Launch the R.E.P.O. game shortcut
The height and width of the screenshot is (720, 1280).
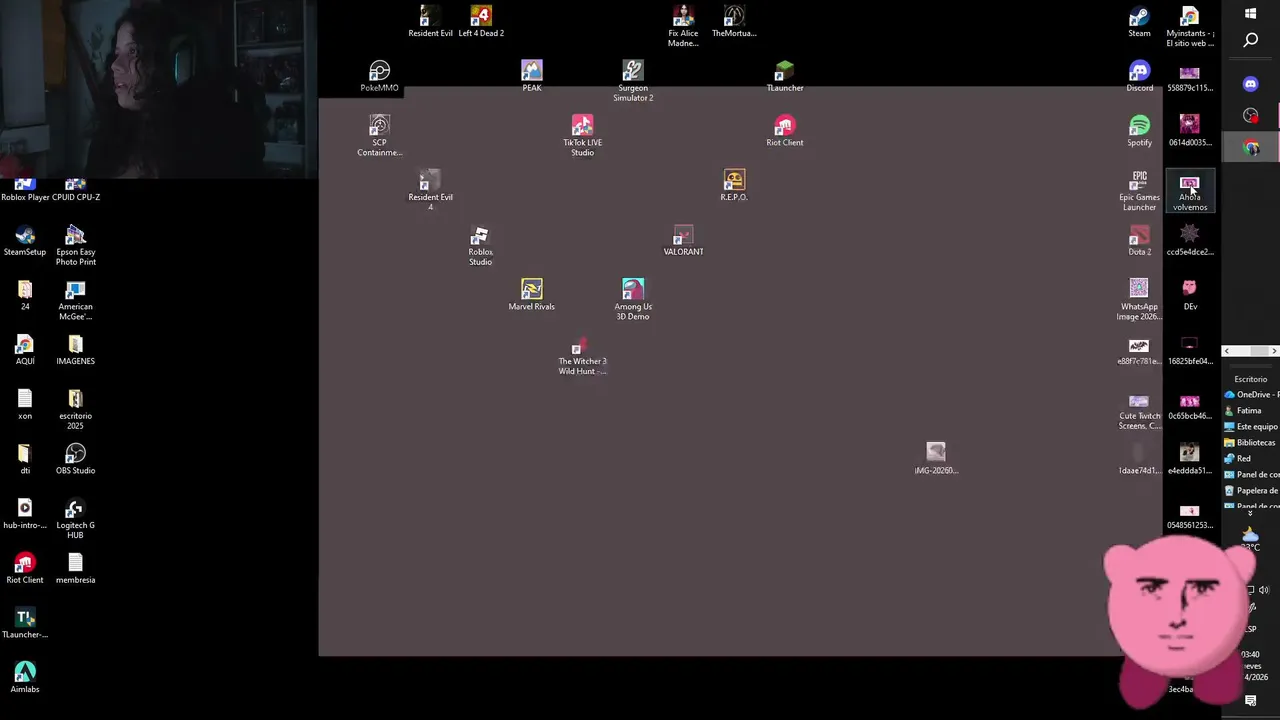[734, 186]
